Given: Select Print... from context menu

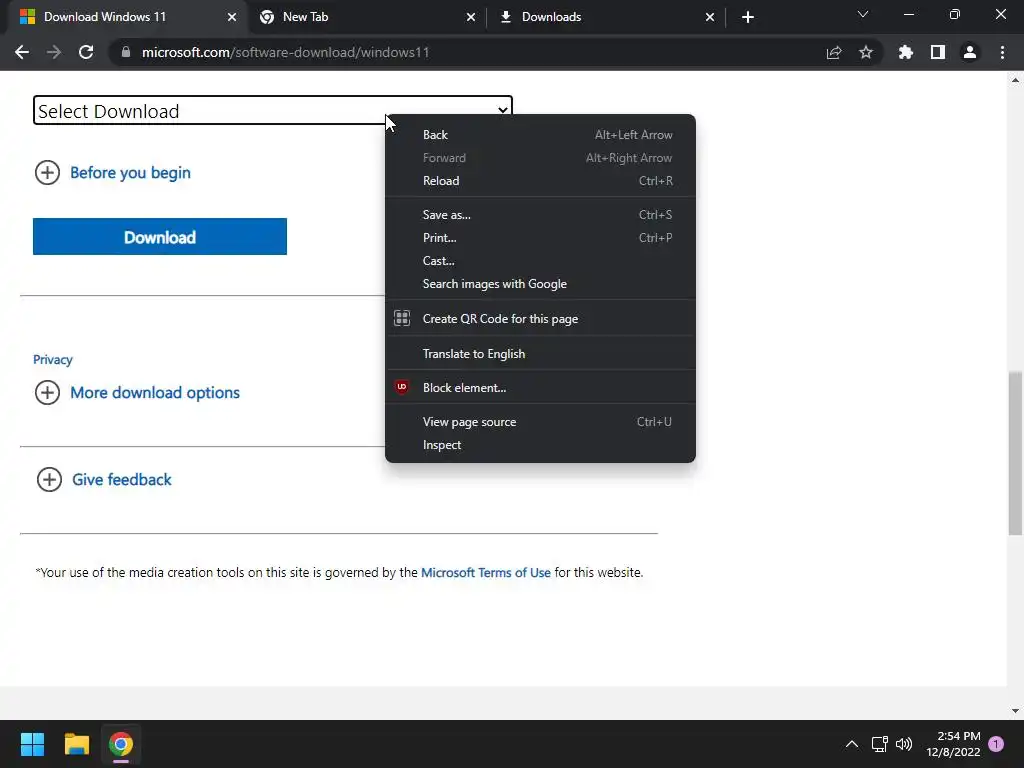Looking at the screenshot, I should (x=540, y=238).
